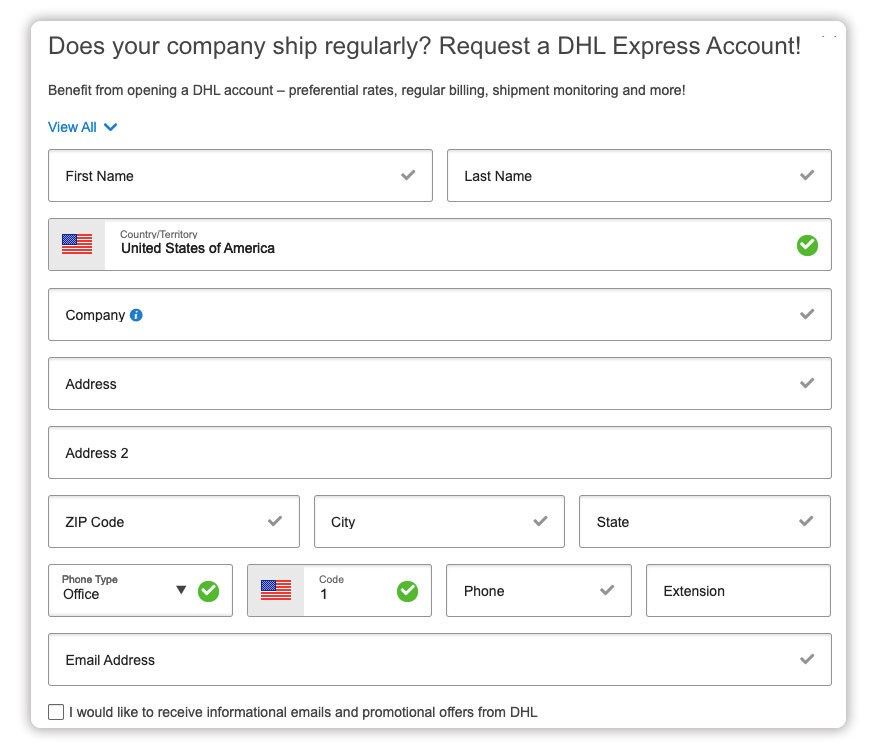This screenshot has width=879, height=755.
Task: Focus the ZIP Code field
Action: point(174,521)
